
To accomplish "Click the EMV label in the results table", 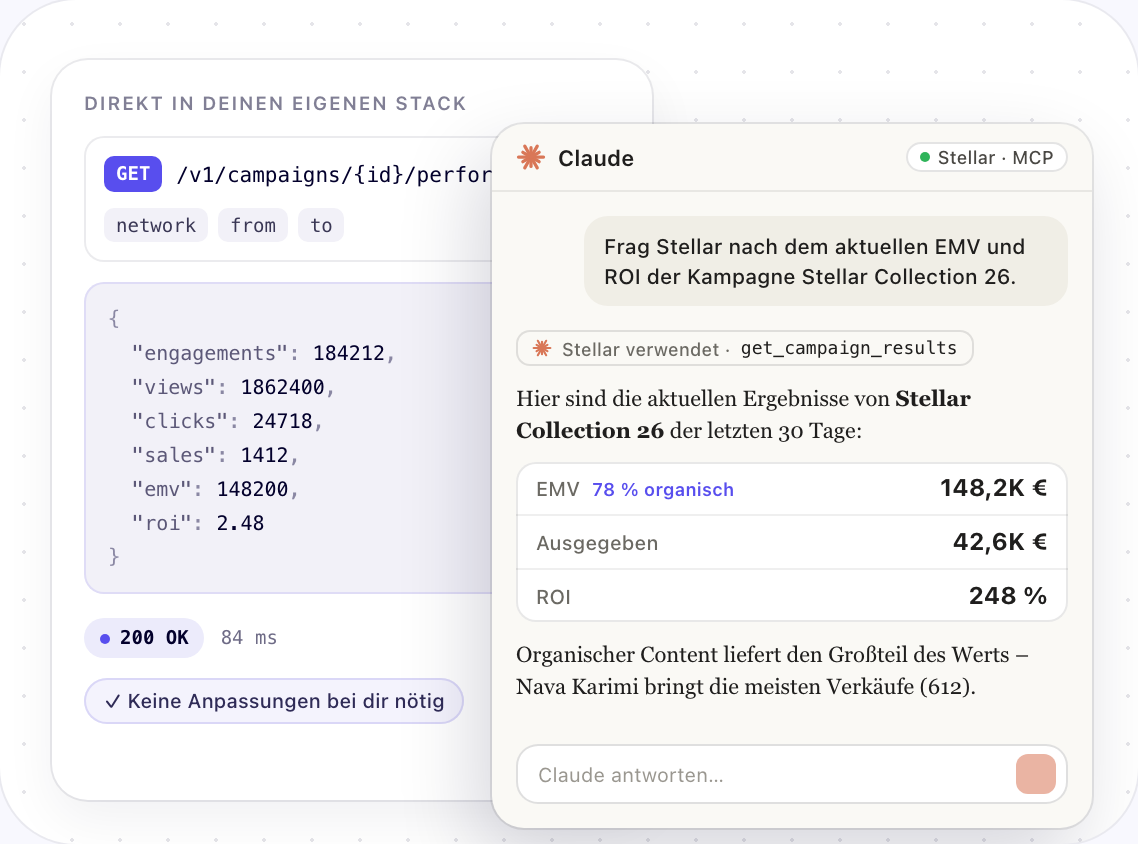I will pos(557,490).
